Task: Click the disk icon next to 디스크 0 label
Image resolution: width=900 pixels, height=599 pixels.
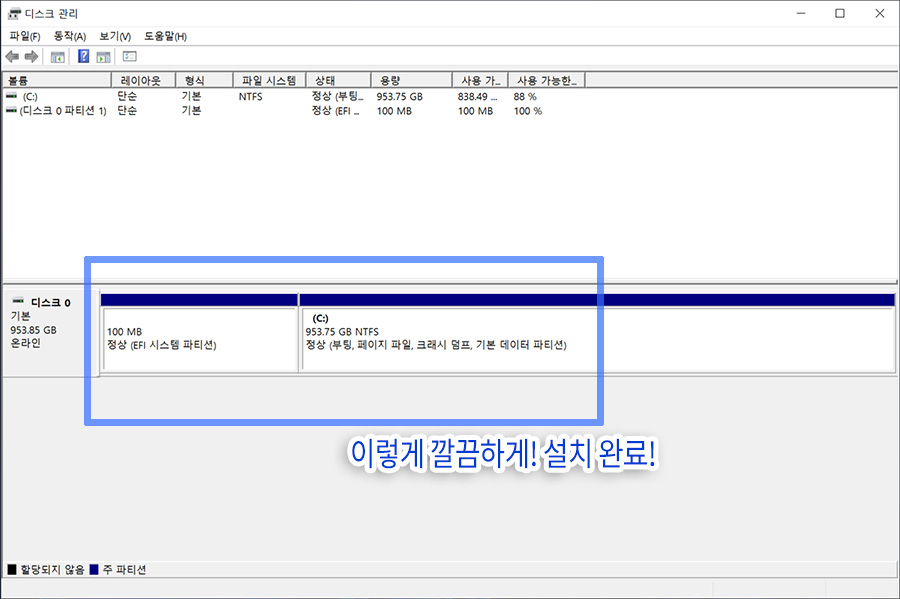Action: point(18,301)
